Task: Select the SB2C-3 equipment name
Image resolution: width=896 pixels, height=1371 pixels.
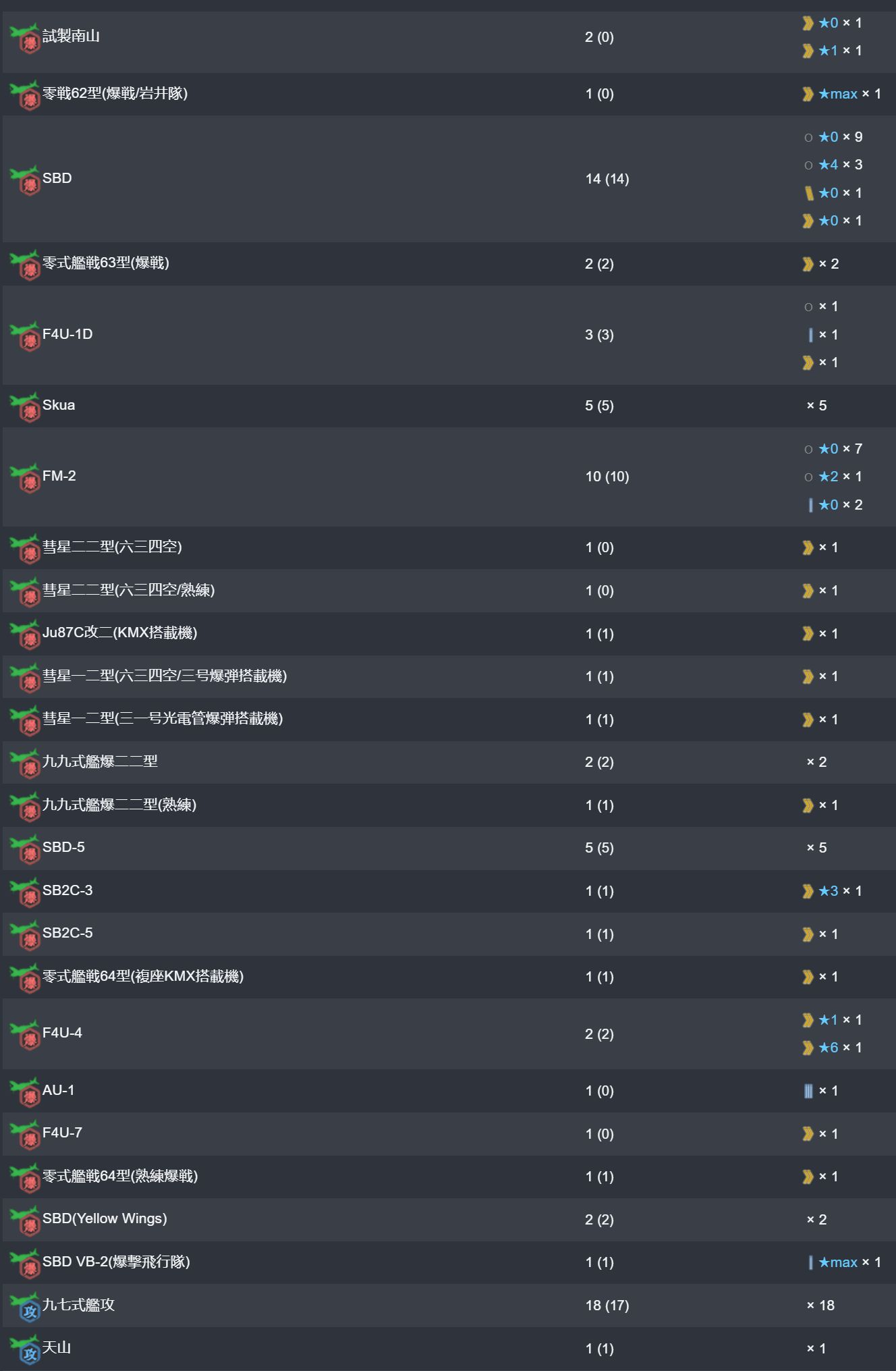Action: click(67, 890)
